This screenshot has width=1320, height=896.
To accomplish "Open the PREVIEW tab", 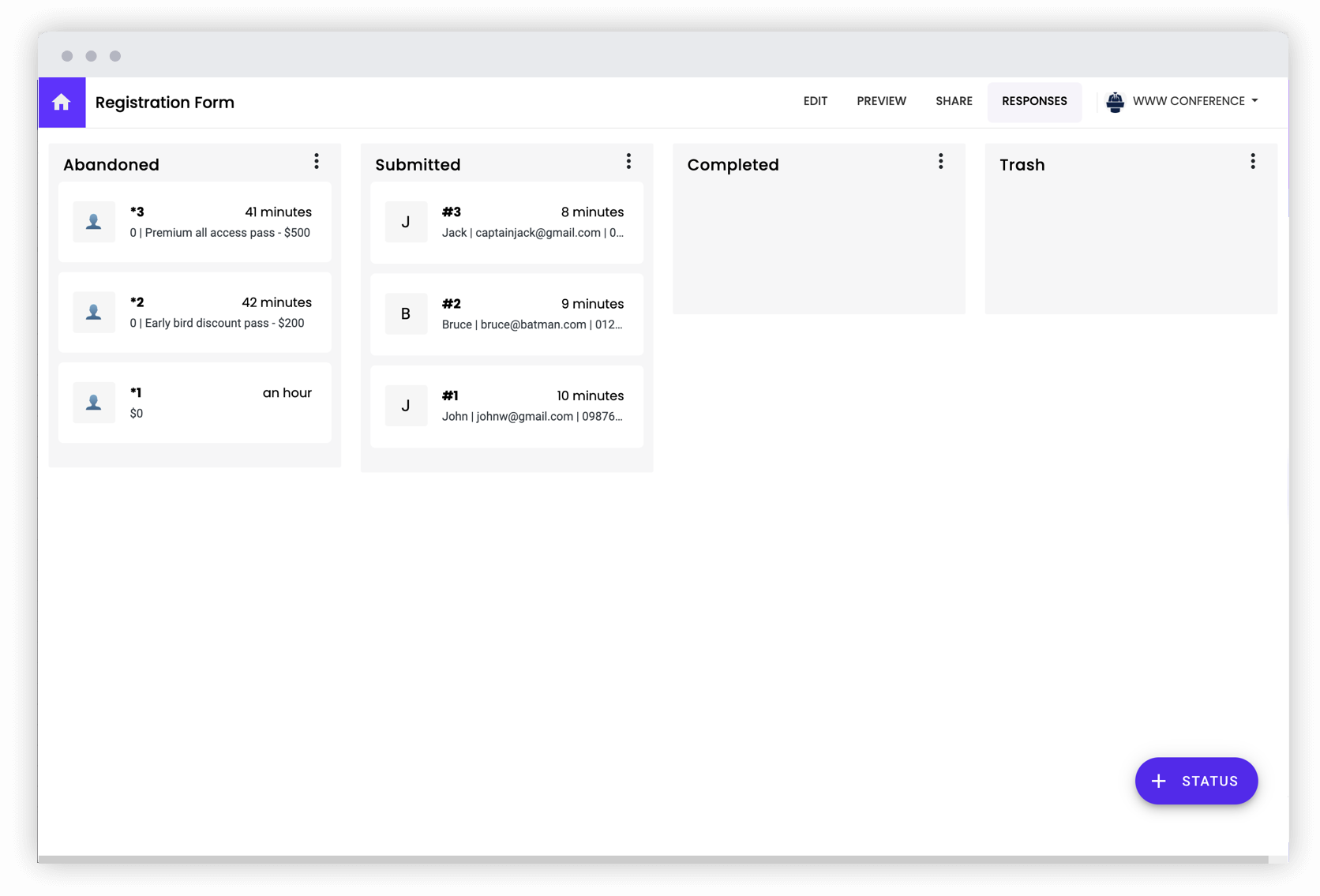I will coord(881,101).
